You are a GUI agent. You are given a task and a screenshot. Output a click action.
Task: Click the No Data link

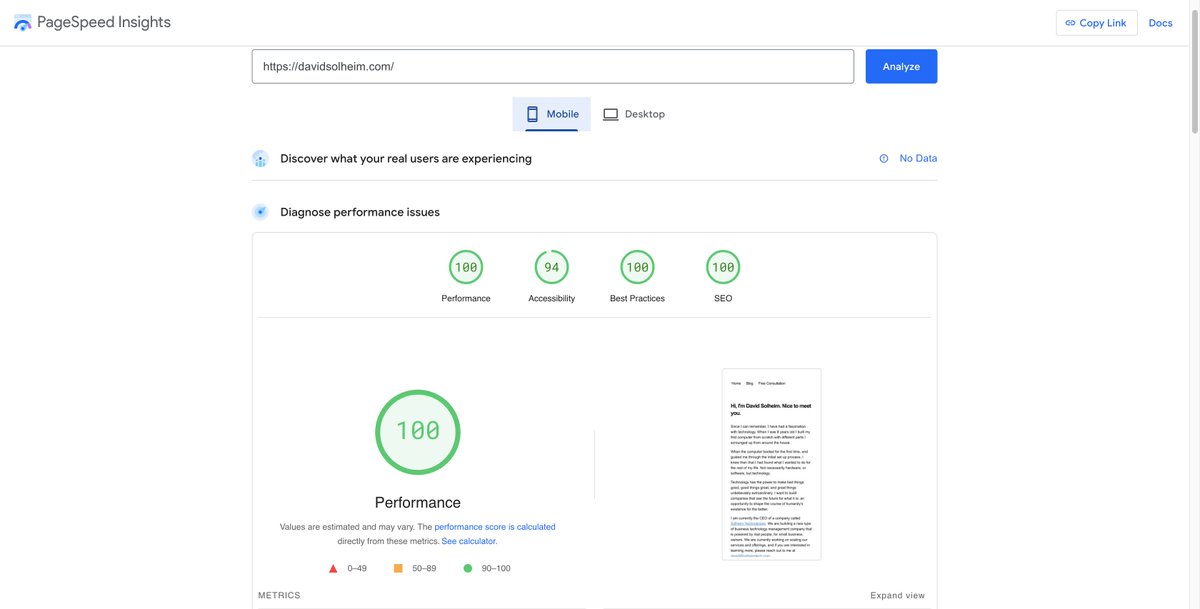[918, 158]
